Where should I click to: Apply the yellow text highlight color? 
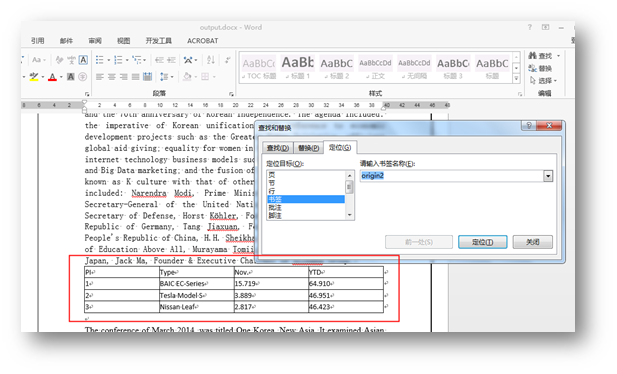(x=34, y=77)
